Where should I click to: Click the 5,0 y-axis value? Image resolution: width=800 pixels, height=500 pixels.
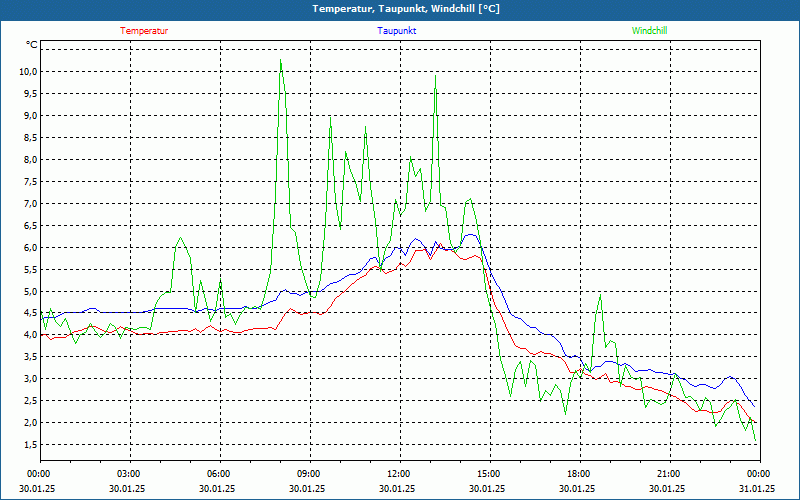coord(30,291)
